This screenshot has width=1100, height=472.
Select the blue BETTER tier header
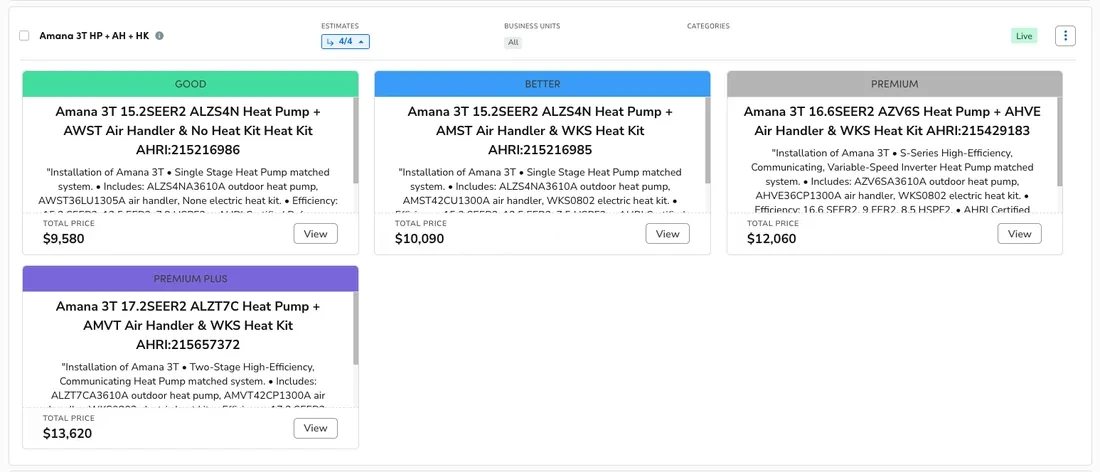[542, 83]
